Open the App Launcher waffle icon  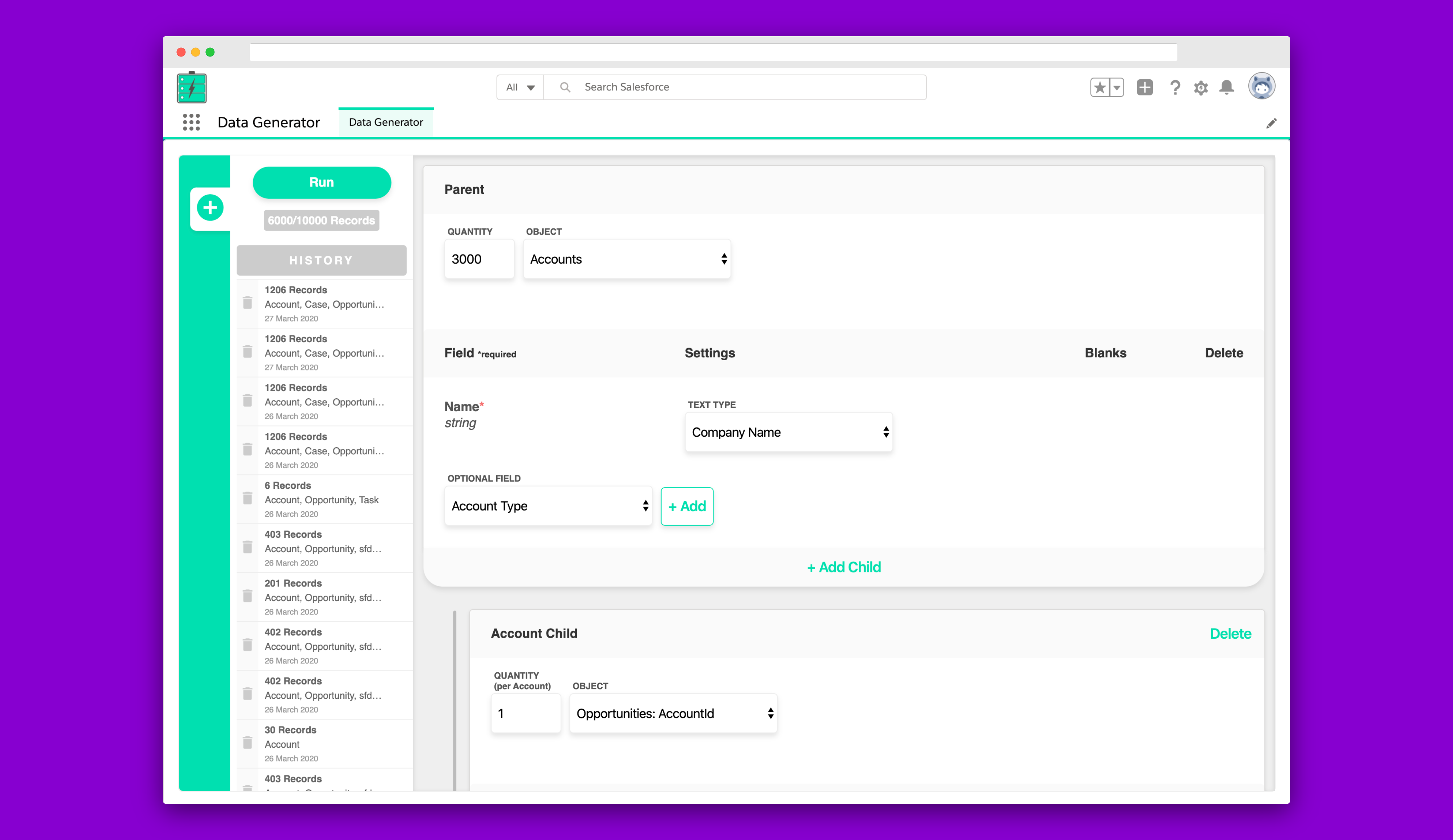[192, 122]
